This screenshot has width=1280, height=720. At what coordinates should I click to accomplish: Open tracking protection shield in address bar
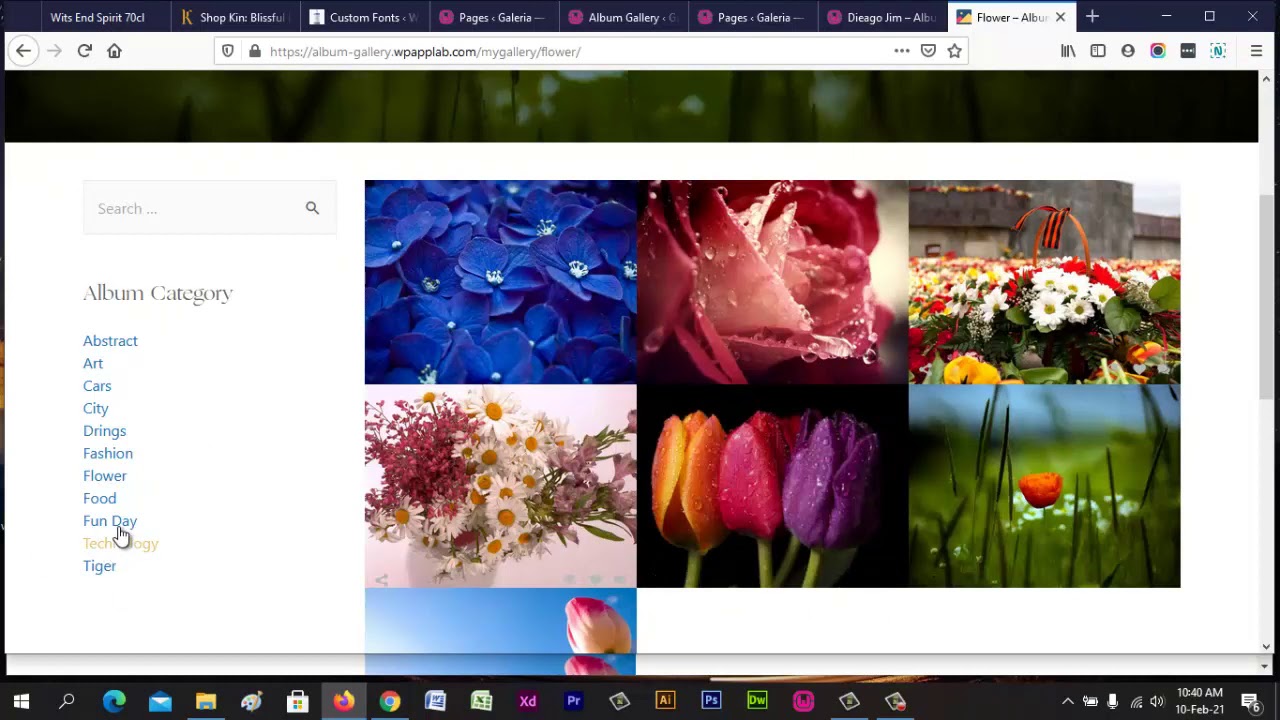tap(228, 51)
